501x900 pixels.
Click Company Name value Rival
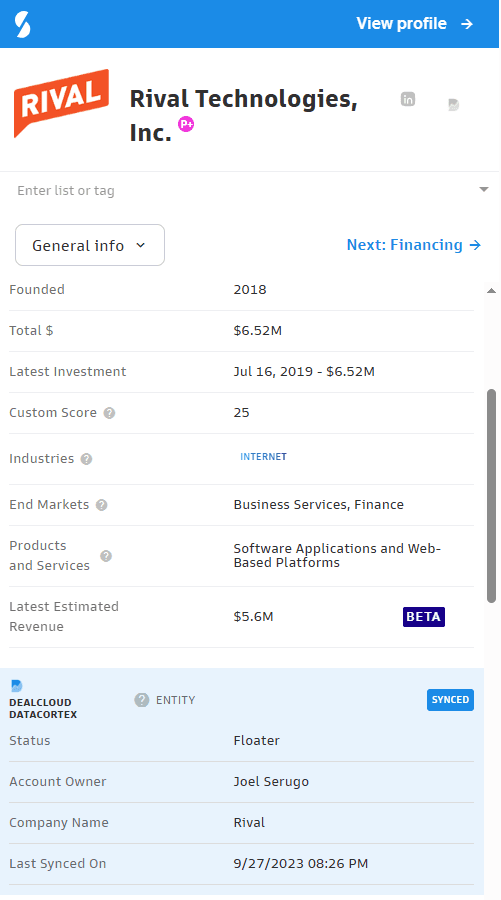(x=249, y=823)
